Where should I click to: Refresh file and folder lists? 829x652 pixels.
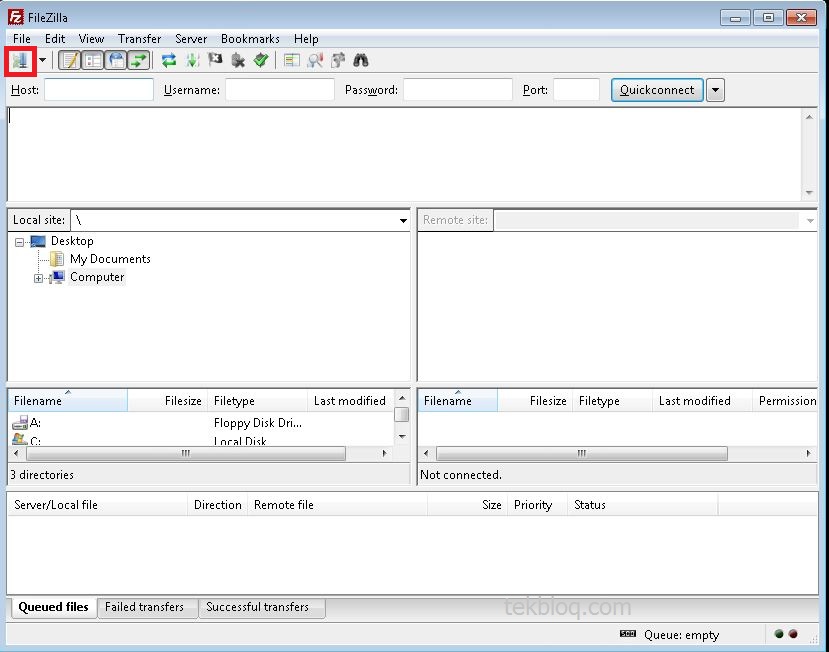(169, 60)
